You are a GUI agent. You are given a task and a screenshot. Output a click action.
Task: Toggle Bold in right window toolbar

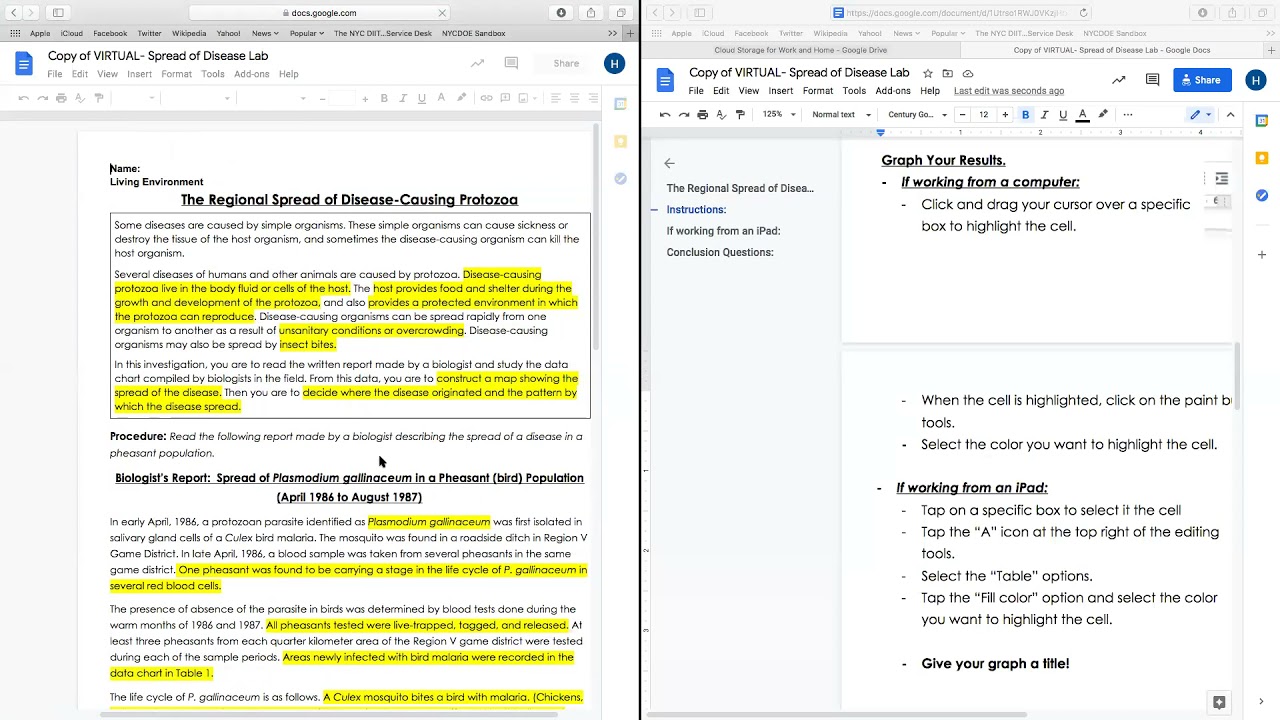[x=1026, y=115]
